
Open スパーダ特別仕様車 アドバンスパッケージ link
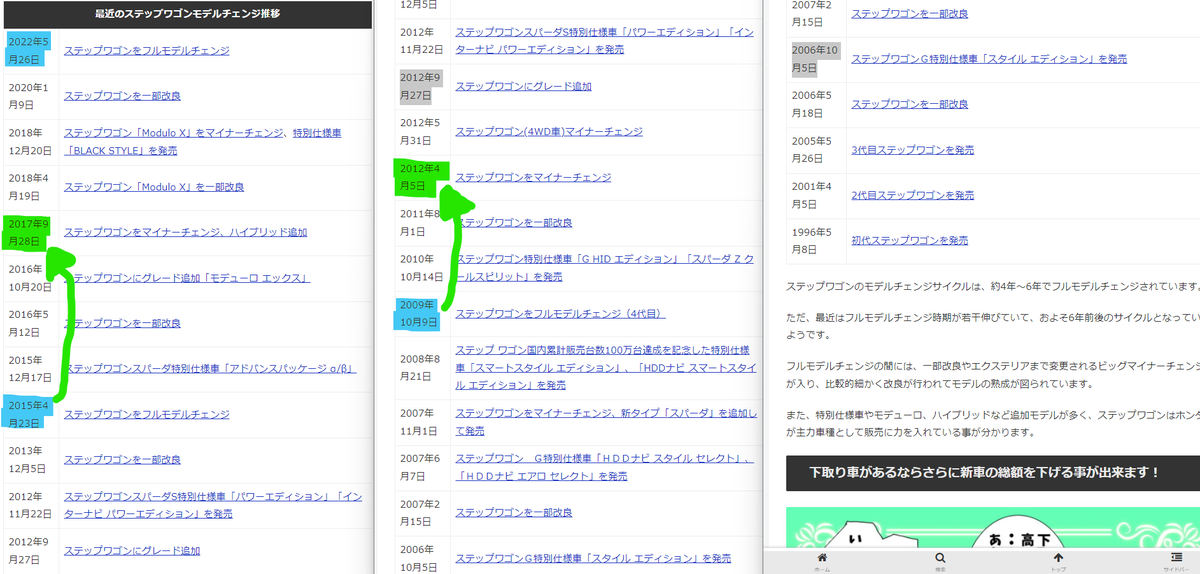(210, 368)
